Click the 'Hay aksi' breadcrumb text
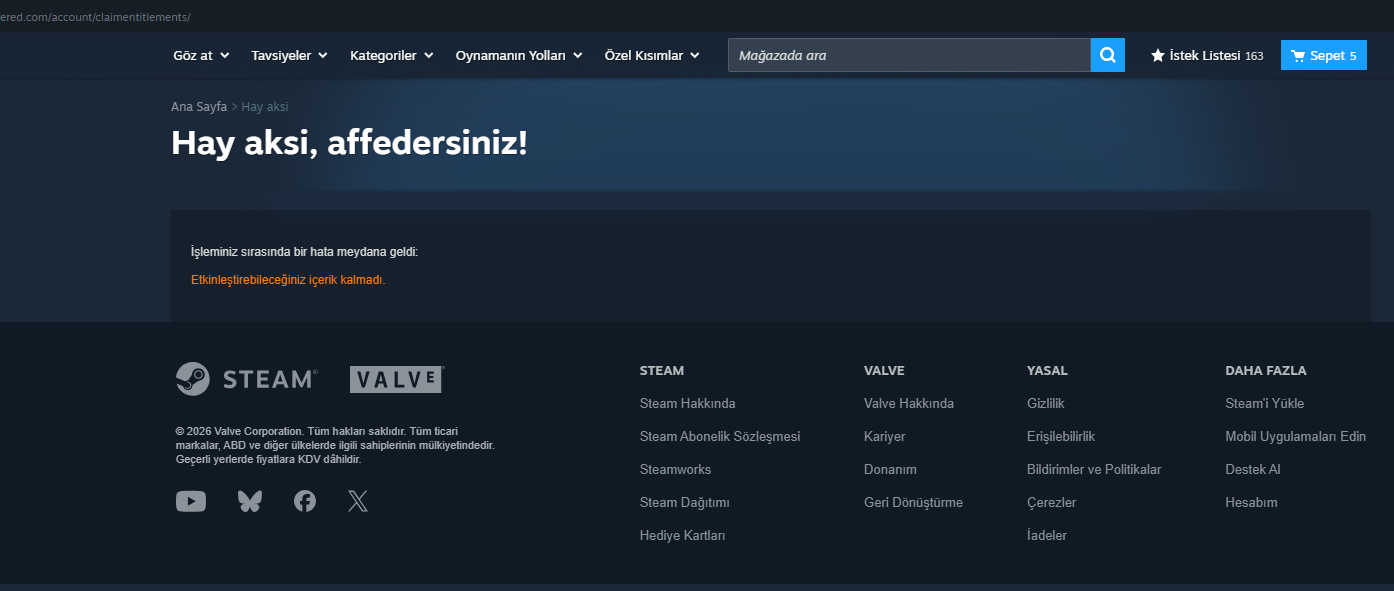Screen dimensions: 1394x591 click(x=265, y=106)
